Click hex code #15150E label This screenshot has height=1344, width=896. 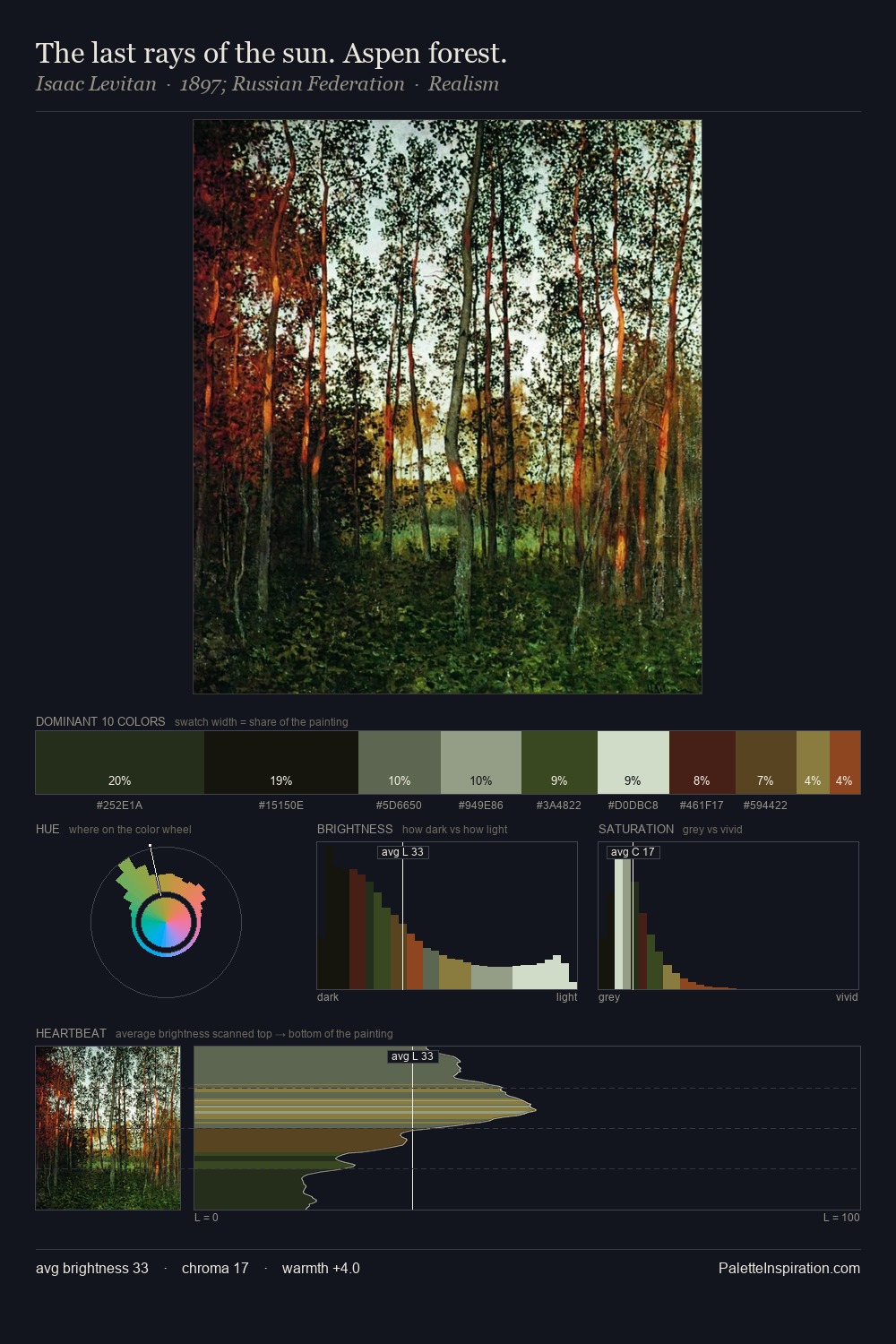point(280,805)
